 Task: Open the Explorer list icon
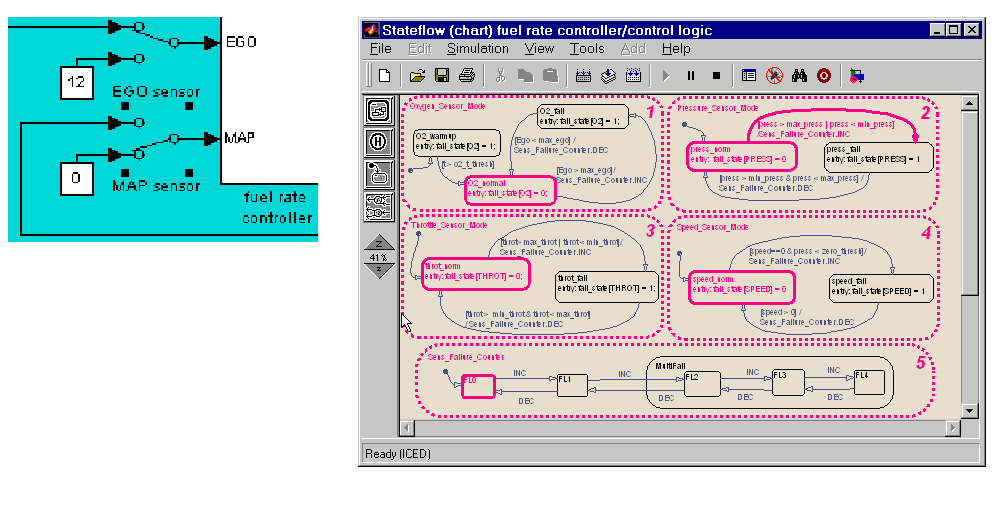tap(749, 76)
